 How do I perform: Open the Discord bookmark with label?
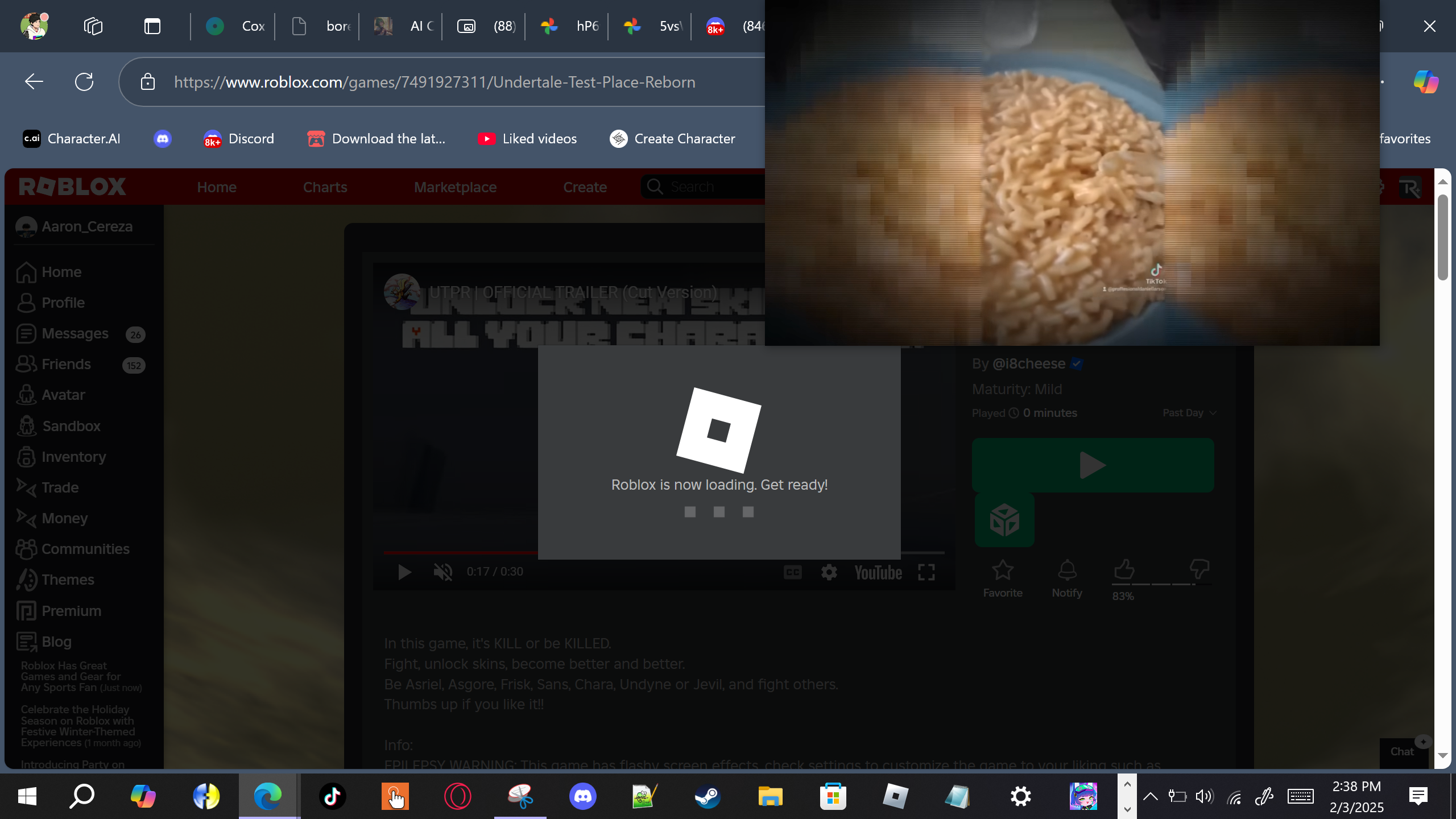click(239, 139)
